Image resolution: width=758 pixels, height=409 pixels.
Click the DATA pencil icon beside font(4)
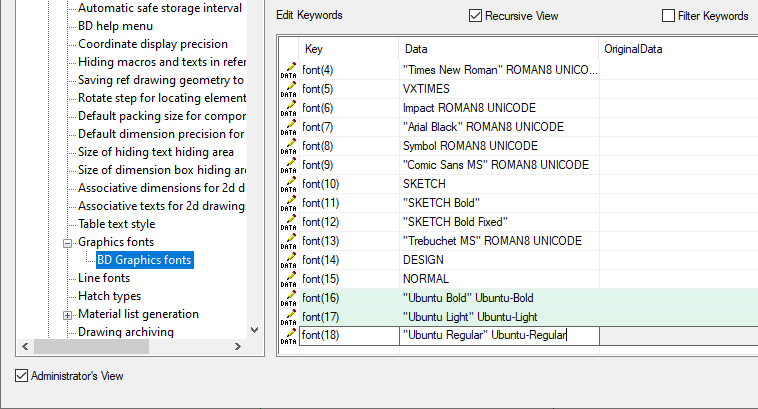(288, 70)
